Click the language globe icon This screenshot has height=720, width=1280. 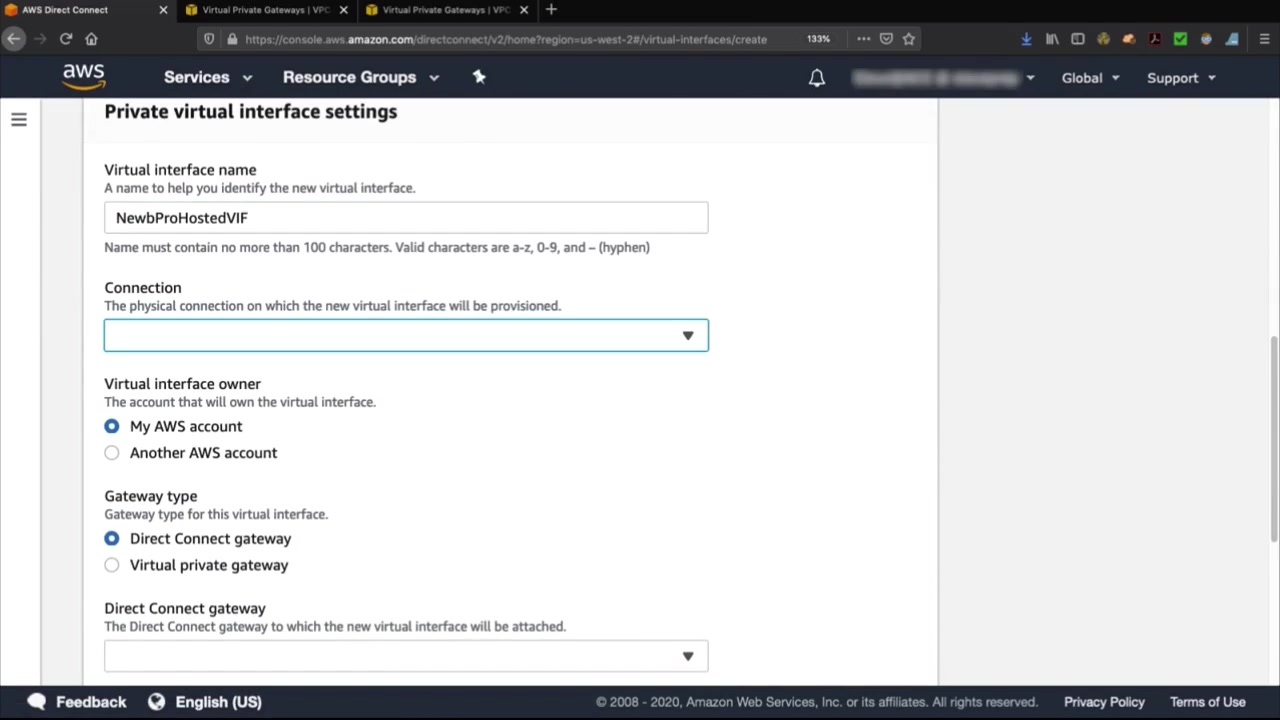pyautogui.click(x=156, y=702)
